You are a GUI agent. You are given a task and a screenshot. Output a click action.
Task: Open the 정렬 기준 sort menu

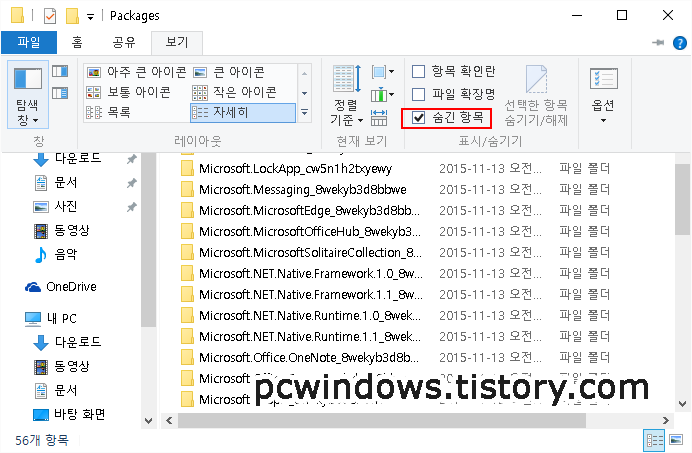pos(347,94)
